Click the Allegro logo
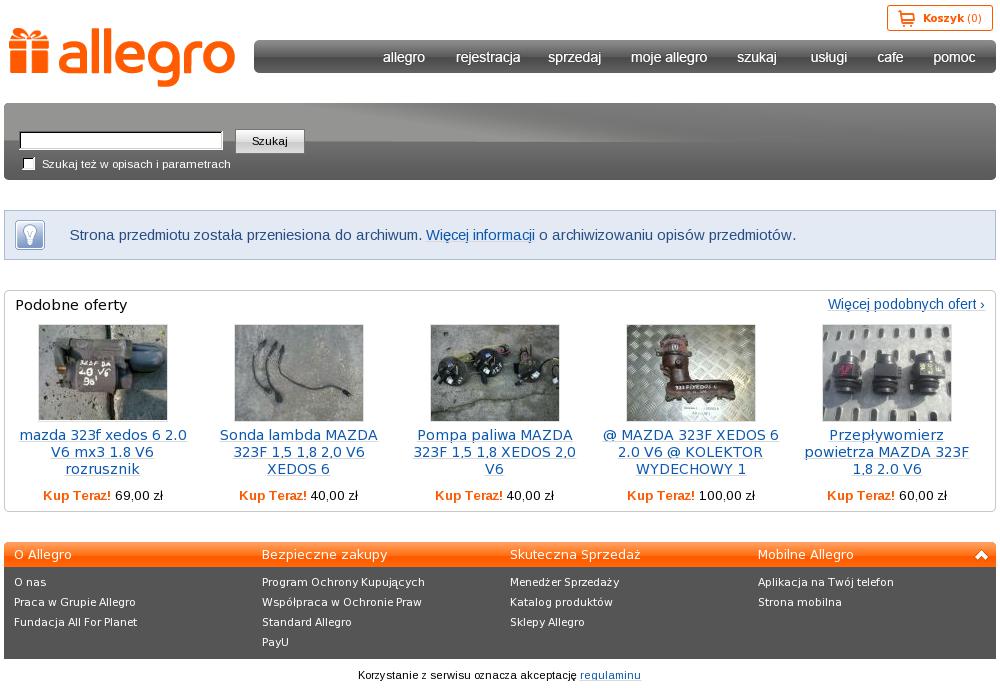The width and height of the screenshot is (1000, 695). (x=122, y=57)
